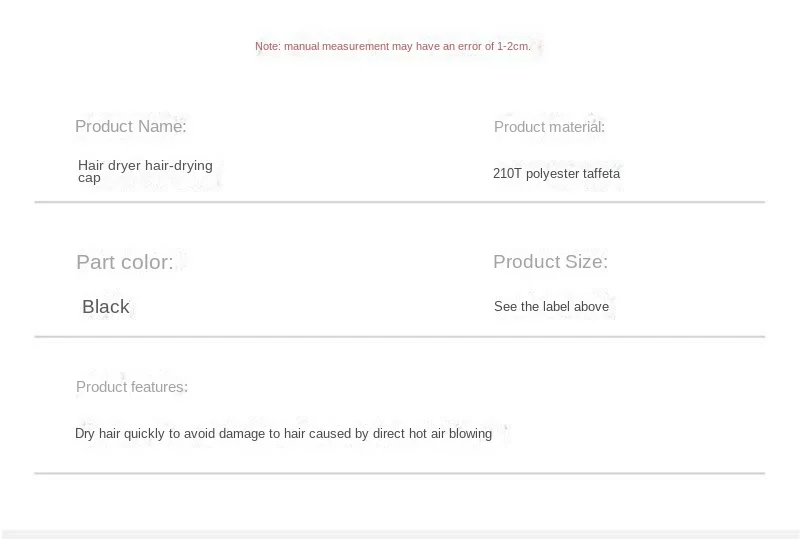Select the 'Black' color value
800x539 pixels.
106,307
